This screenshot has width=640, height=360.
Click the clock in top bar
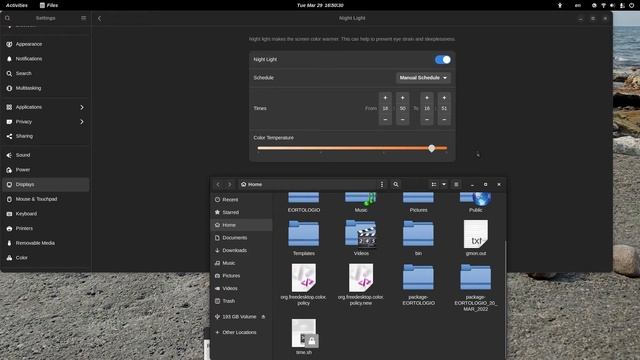(320, 5)
